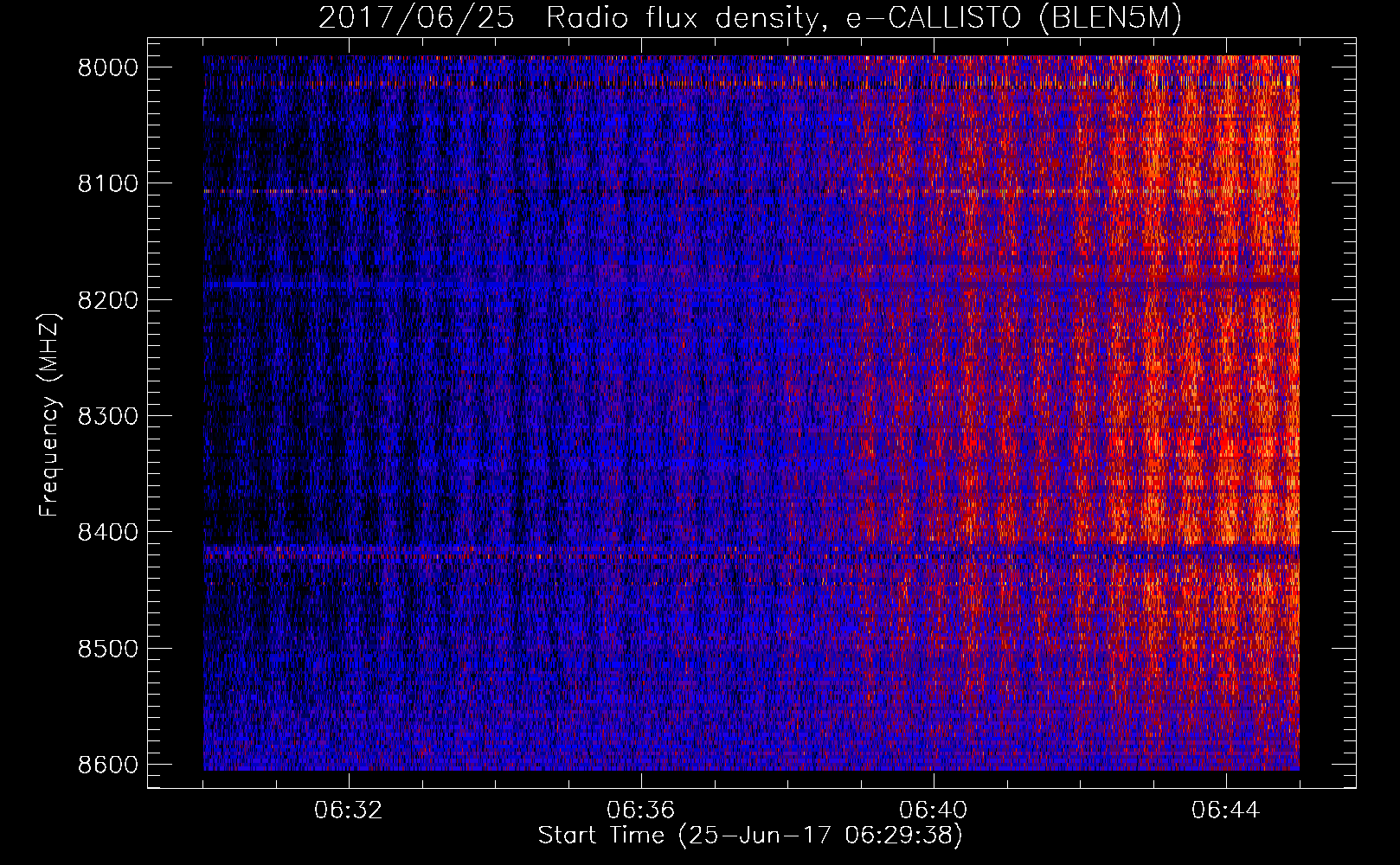Click the 06:32 time axis label
The image size is (1400, 865).
pos(349,811)
